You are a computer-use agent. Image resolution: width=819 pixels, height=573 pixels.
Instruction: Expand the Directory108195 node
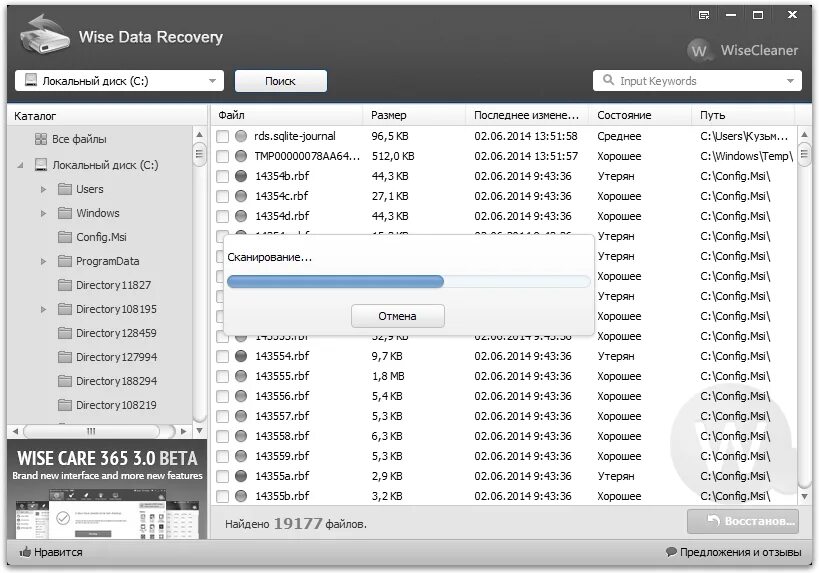pos(44,309)
